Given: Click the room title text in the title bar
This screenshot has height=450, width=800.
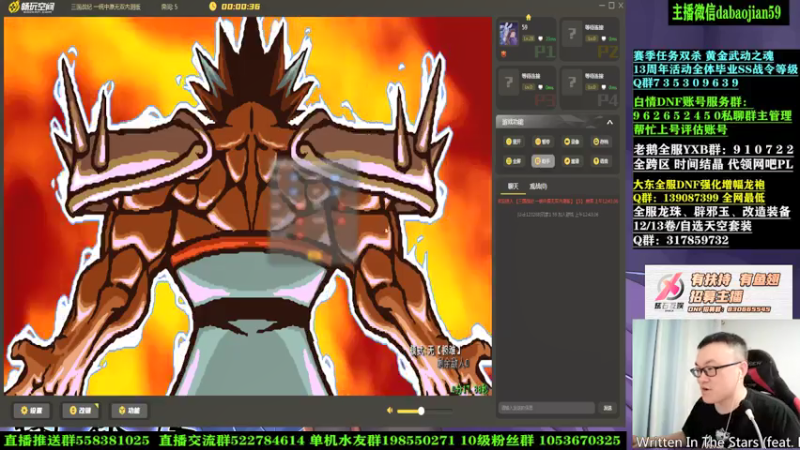Looking at the screenshot, I should click(x=106, y=7).
